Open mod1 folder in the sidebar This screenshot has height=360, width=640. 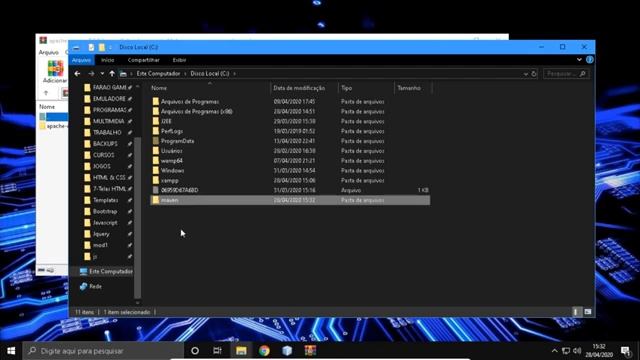click(107, 245)
